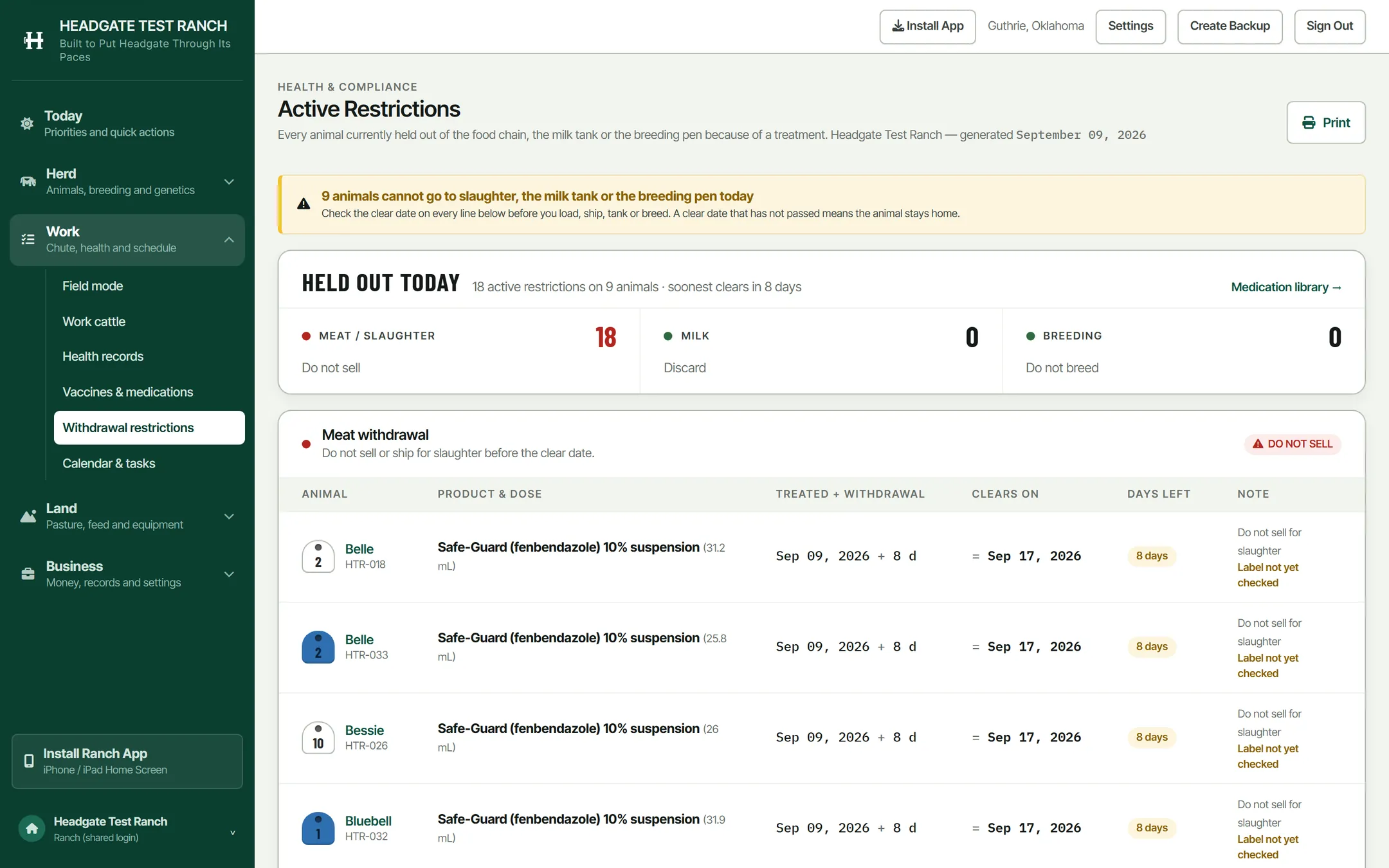
Task: Click the red dot beside Meat withdrawal heading
Action: (x=307, y=444)
